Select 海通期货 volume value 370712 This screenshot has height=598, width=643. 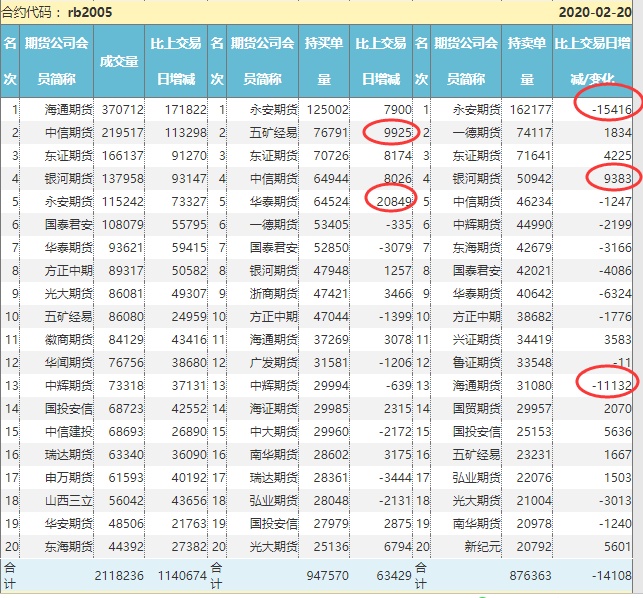(123, 110)
